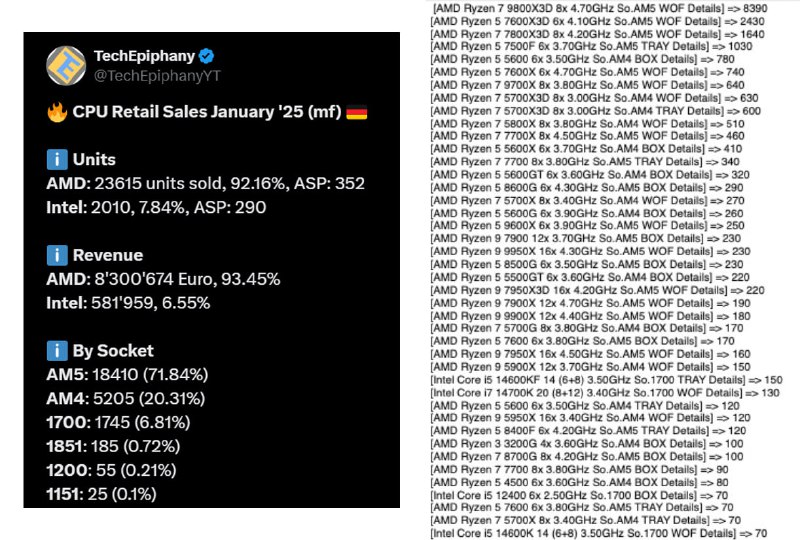Image resolution: width=800 pixels, height=540 pixels.
Task: Open the @TechEpiphanyYT handle
Action: [157, 76]
